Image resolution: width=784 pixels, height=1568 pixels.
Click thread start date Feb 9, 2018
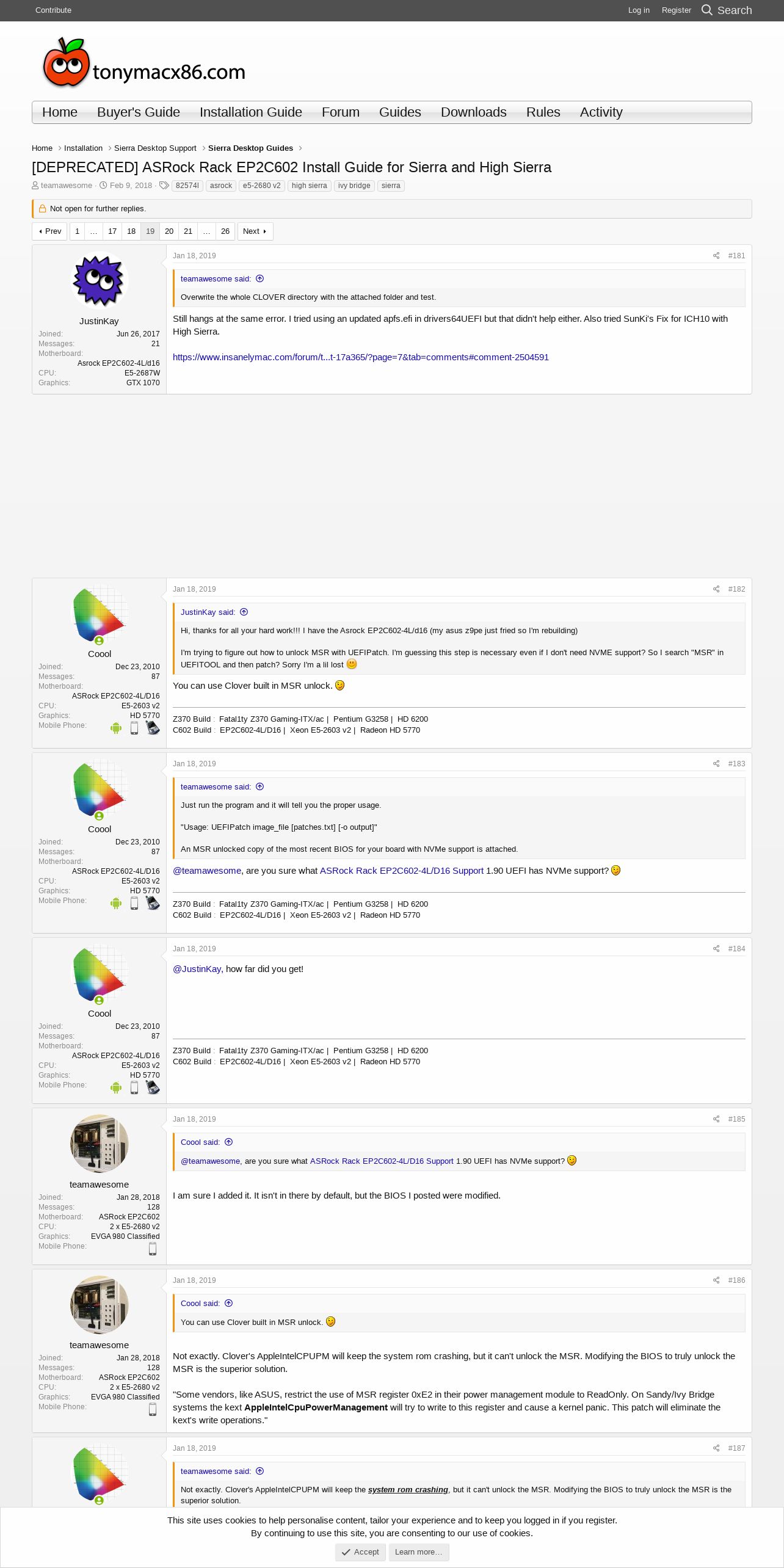click(x=131, y=186)
